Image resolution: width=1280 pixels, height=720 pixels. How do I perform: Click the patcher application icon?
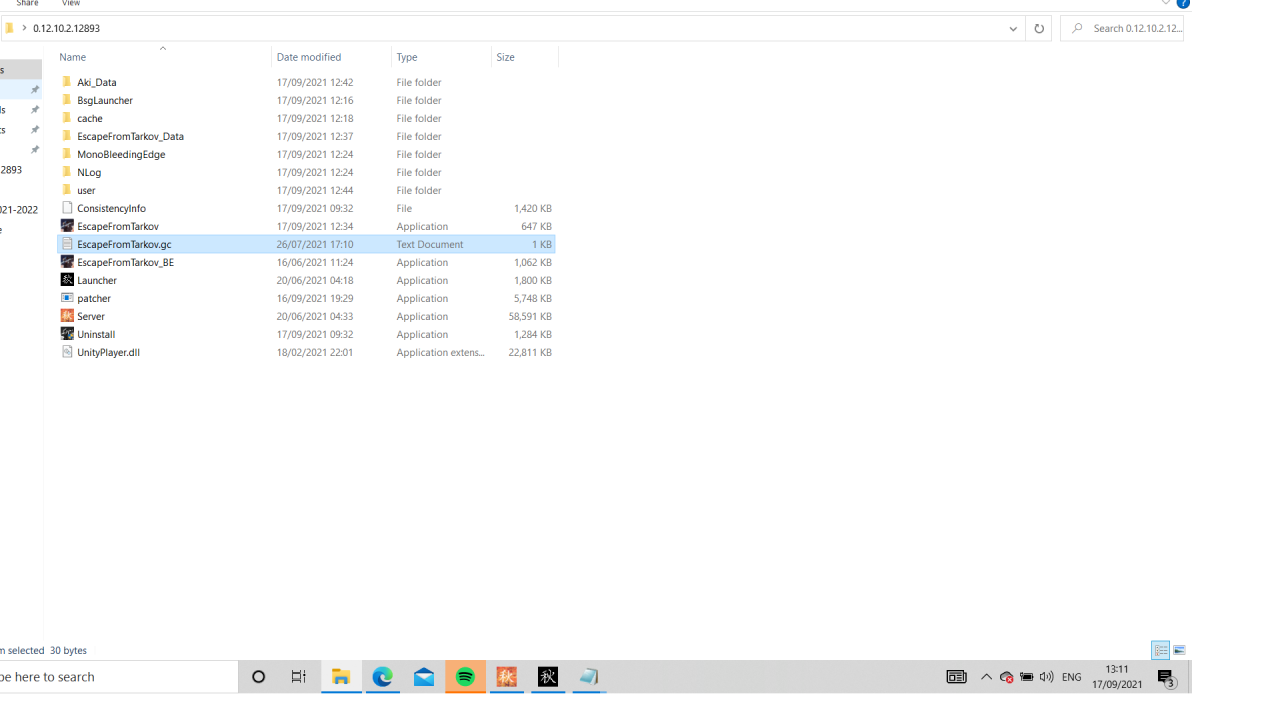point(67,298)
